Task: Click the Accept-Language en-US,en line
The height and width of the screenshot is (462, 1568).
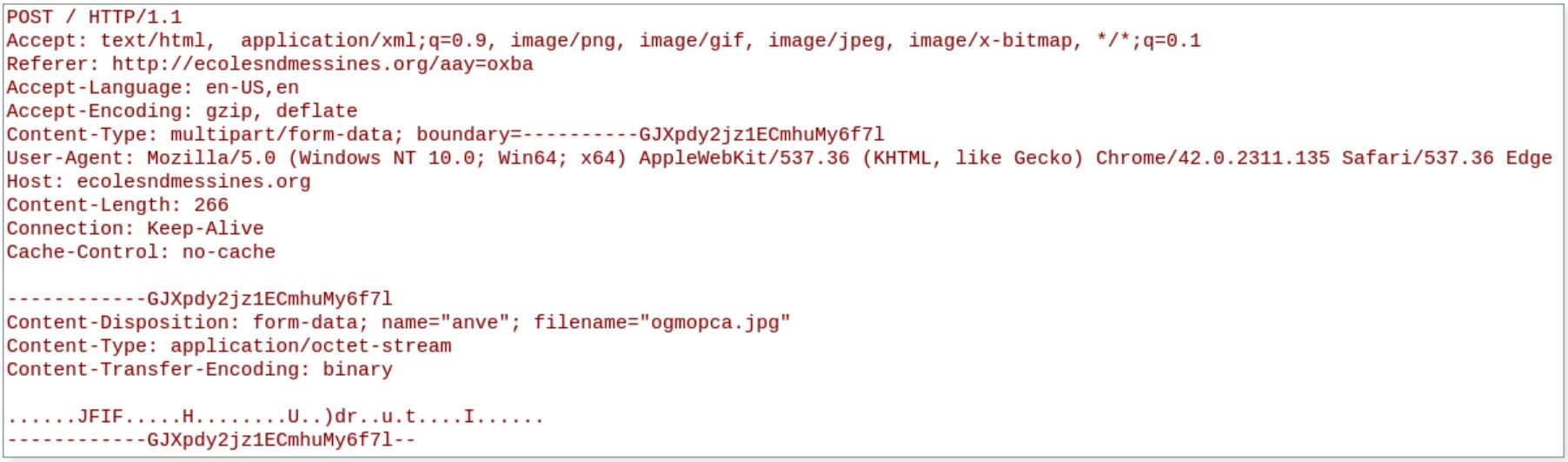Action: 152,88
